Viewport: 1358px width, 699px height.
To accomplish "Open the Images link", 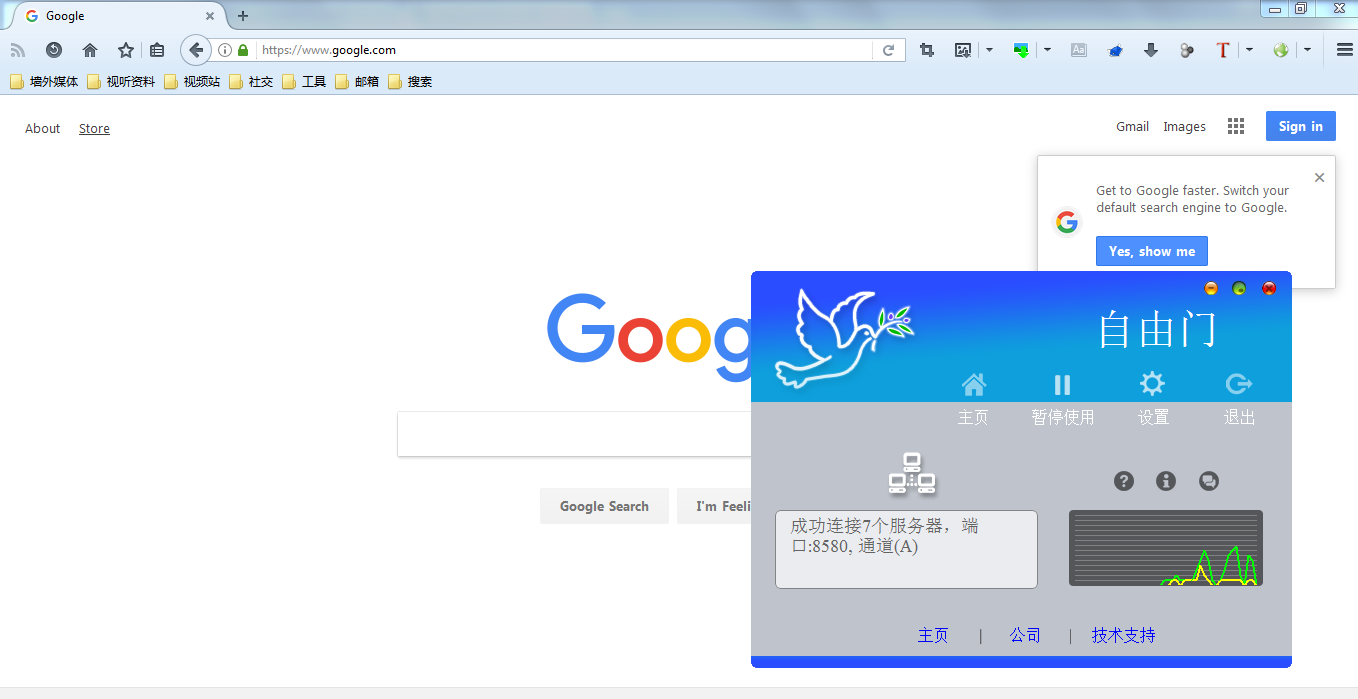I will [x=1184, y=126].
